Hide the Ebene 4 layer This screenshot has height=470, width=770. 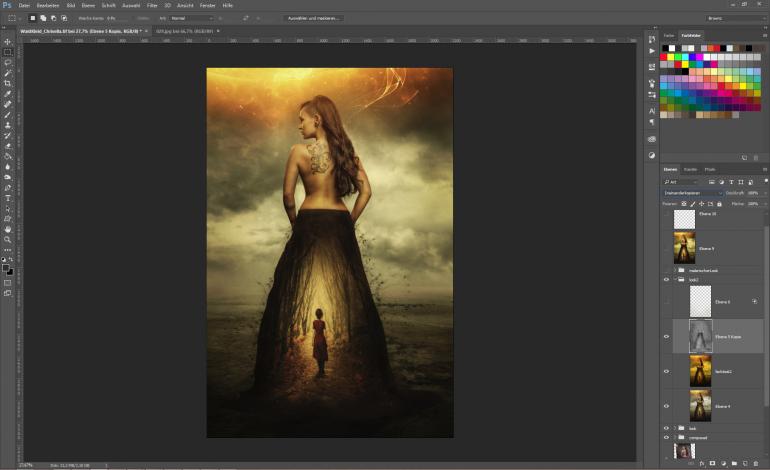(666, 406)
